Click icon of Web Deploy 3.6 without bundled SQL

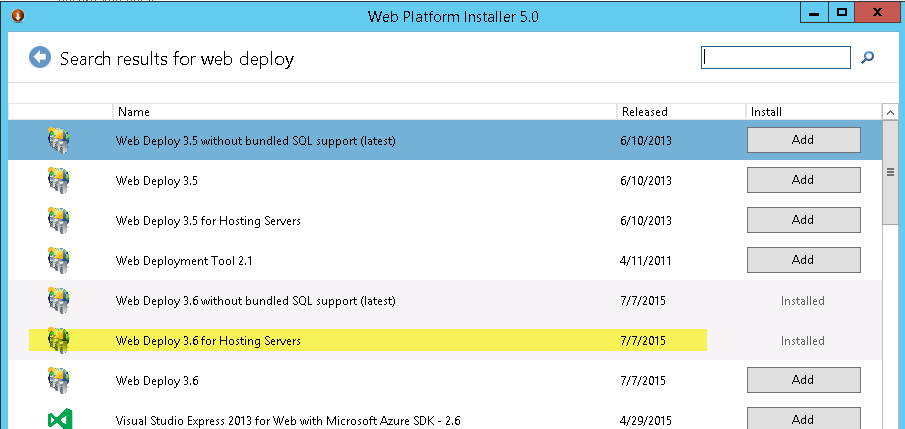[x=58, y=300]
